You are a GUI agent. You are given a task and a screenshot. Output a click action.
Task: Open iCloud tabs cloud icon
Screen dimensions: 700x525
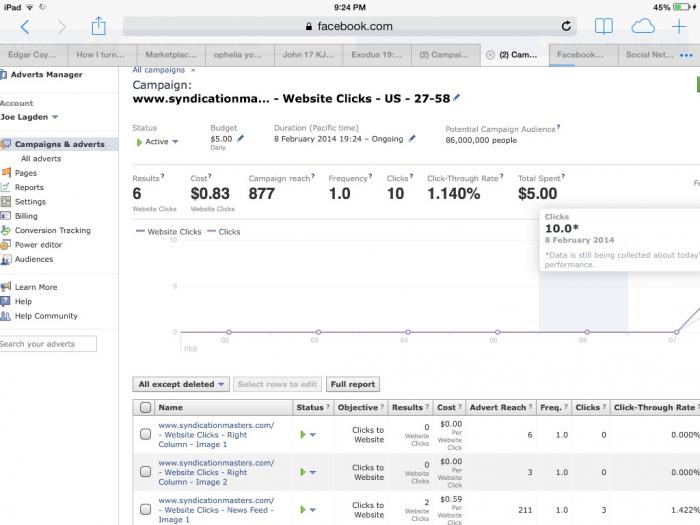tap(643, 26)
